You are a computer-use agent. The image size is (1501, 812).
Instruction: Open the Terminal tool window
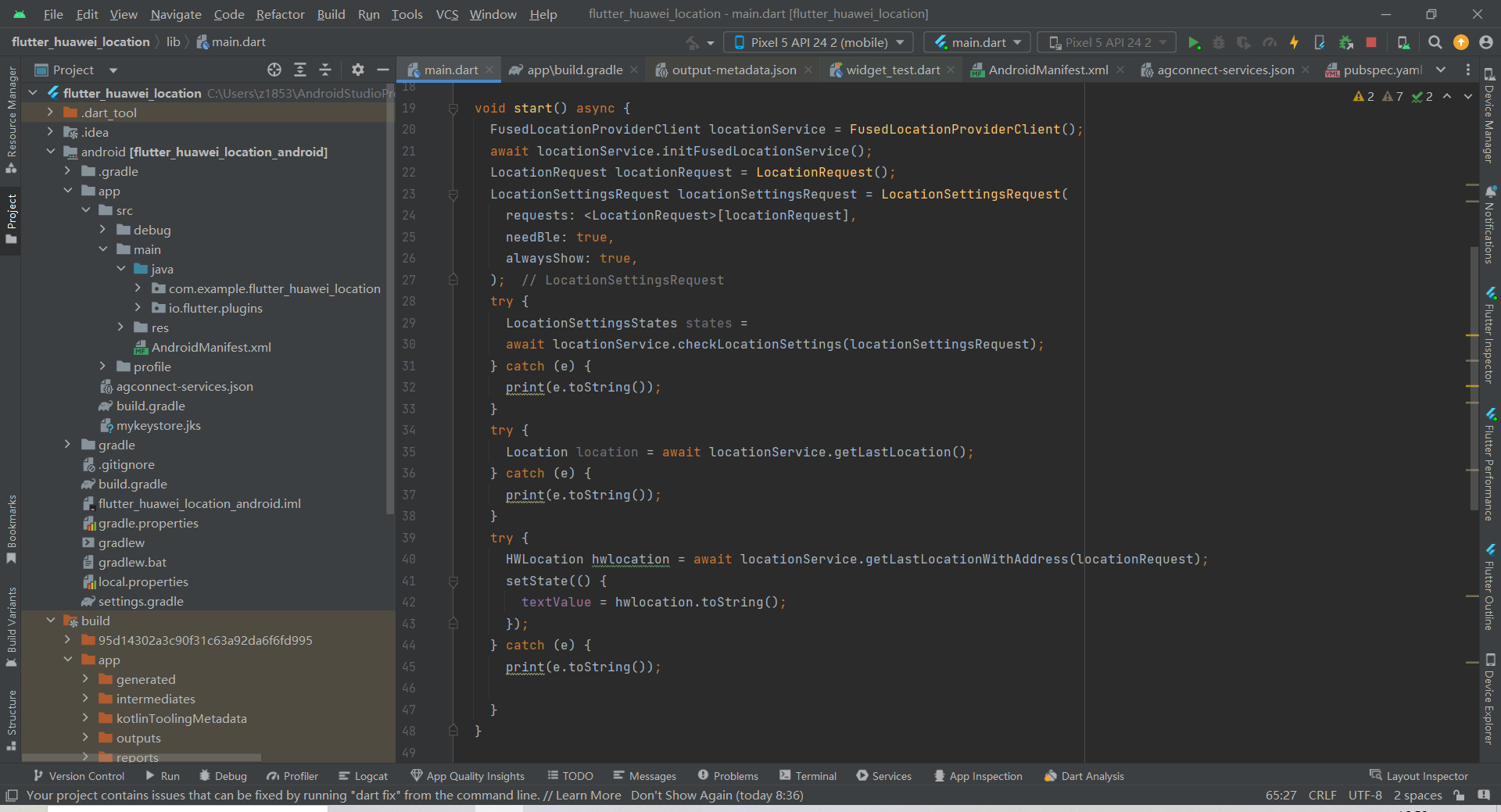tap(808, 776)
